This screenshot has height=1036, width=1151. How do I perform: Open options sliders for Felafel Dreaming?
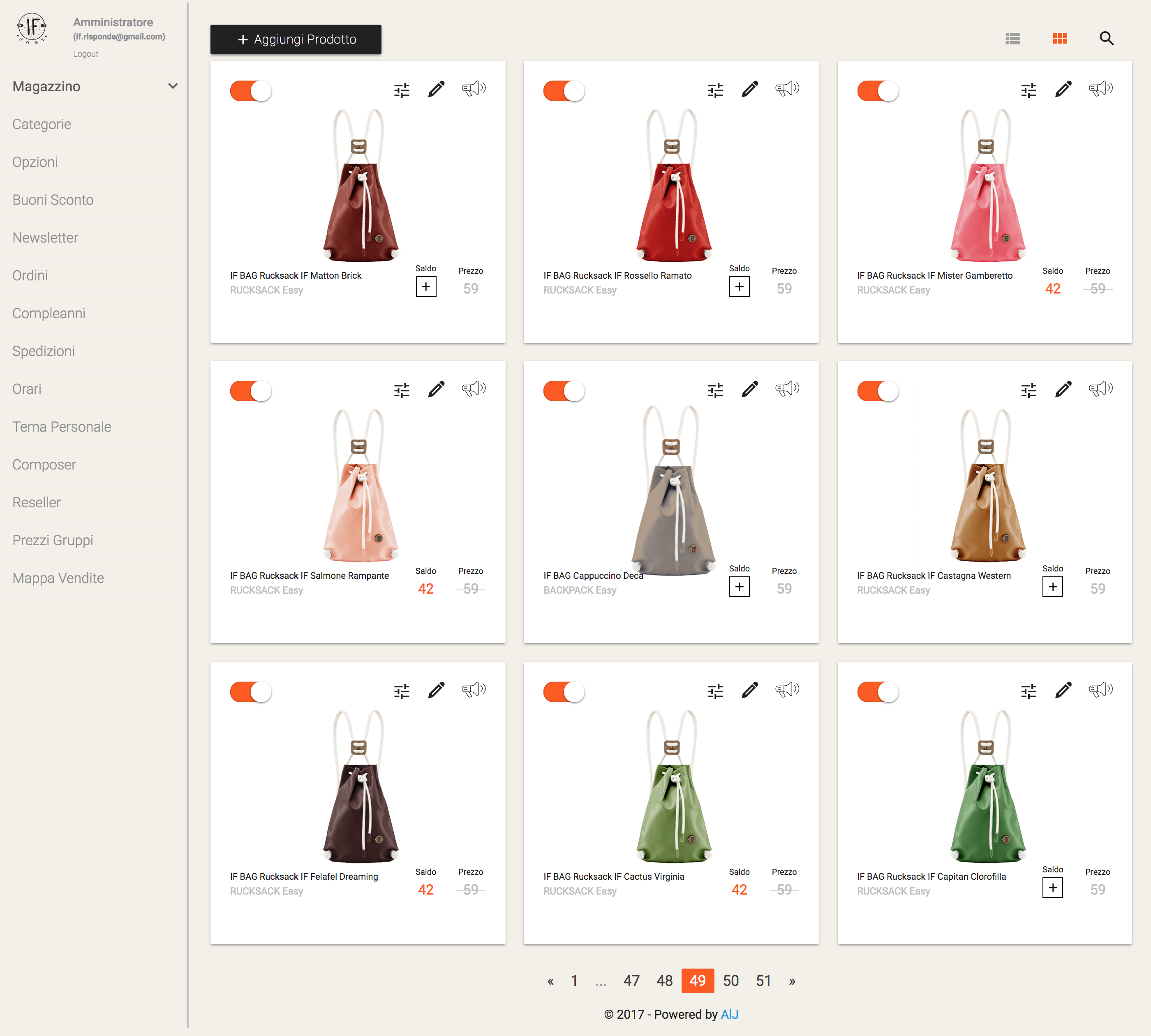(401, 691)
